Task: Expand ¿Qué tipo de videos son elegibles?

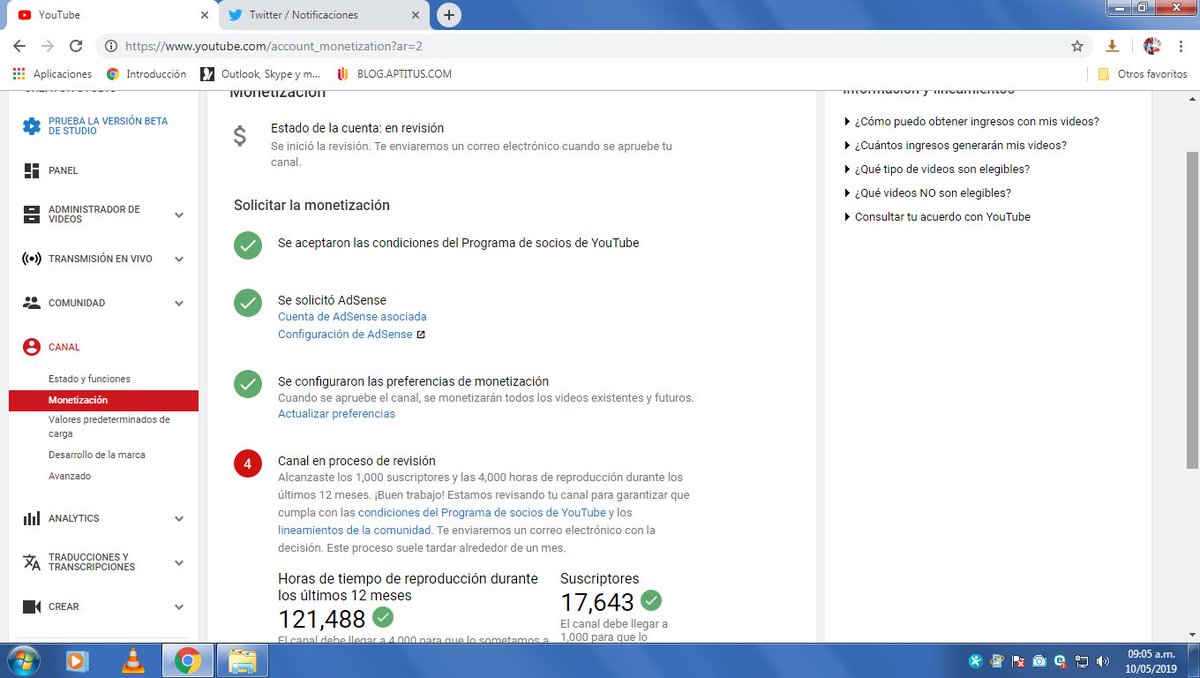Action: click(937, 169)
